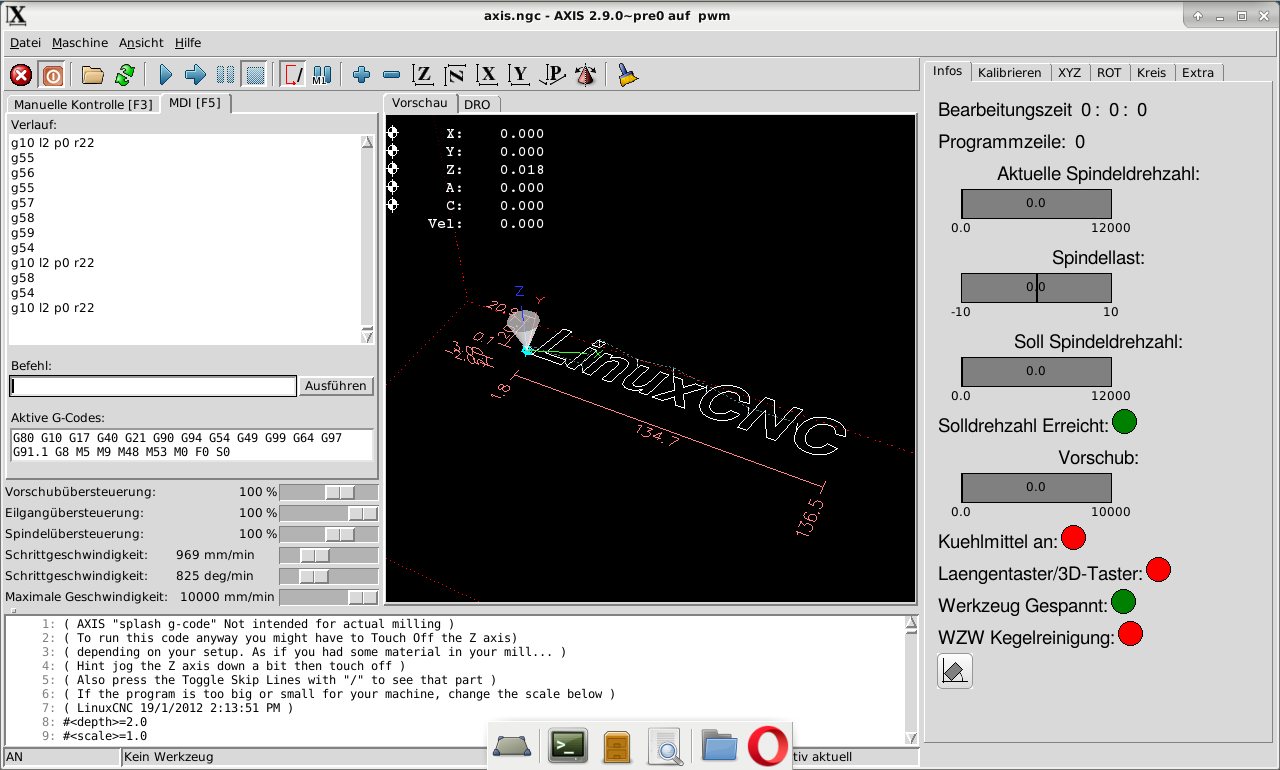
Task: Clear live plot with broom icon
Action: pos(628,75)
